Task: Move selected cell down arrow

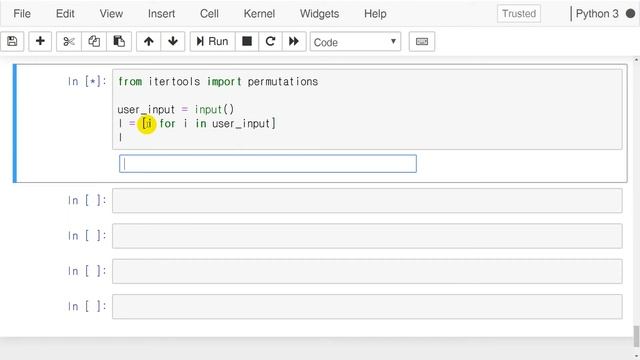Action: click(173, 41)
